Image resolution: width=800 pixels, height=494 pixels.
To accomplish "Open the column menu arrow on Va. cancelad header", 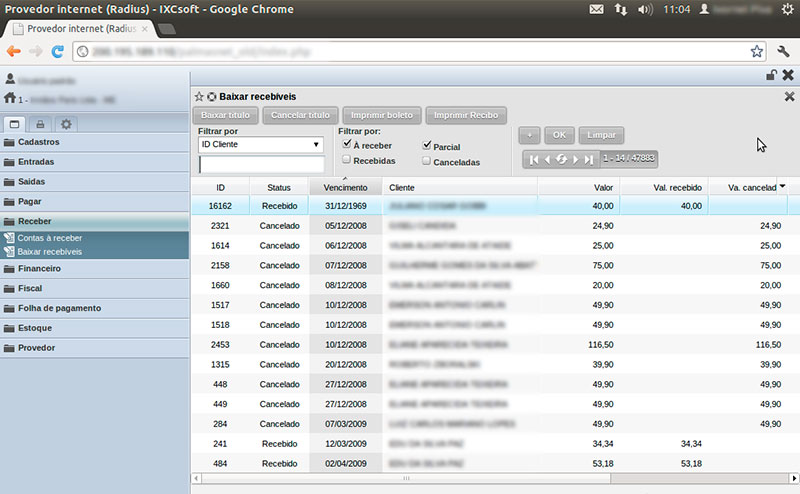I will click(x=782, y=187).
